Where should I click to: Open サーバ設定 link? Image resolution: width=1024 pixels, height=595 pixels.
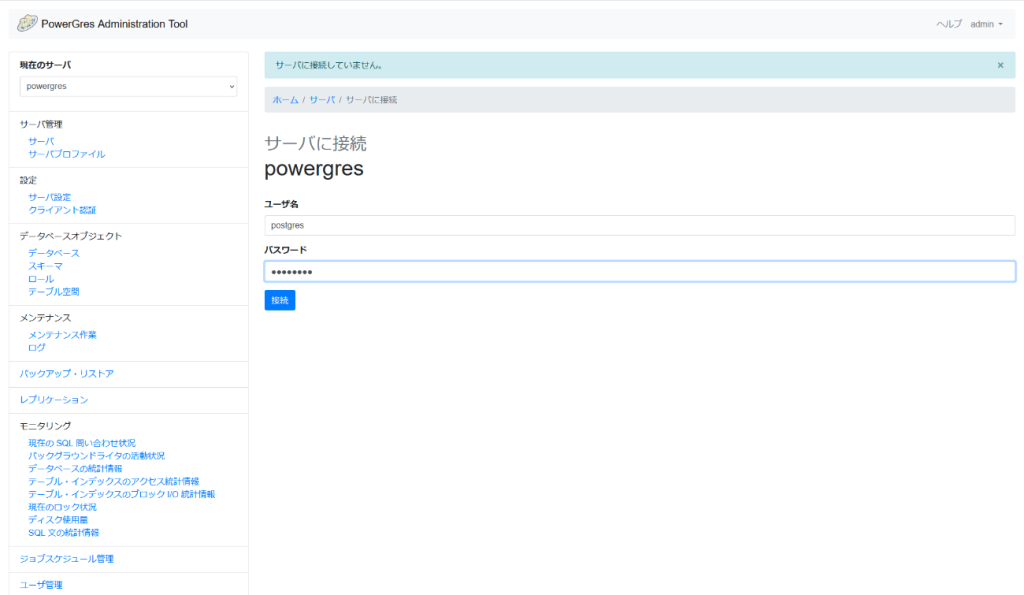click(x=50, y=197)
